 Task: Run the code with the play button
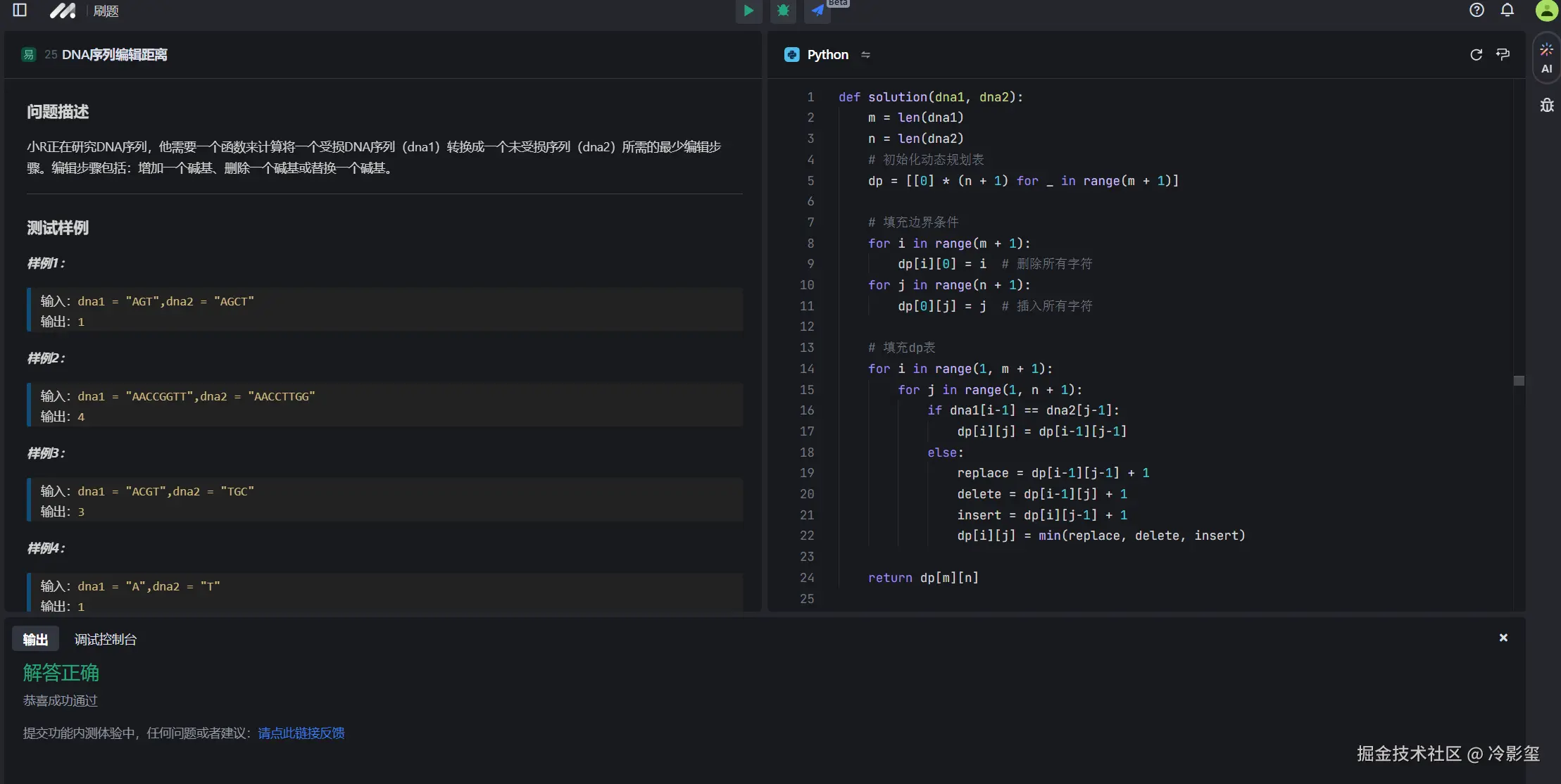[x=748, y=11]
